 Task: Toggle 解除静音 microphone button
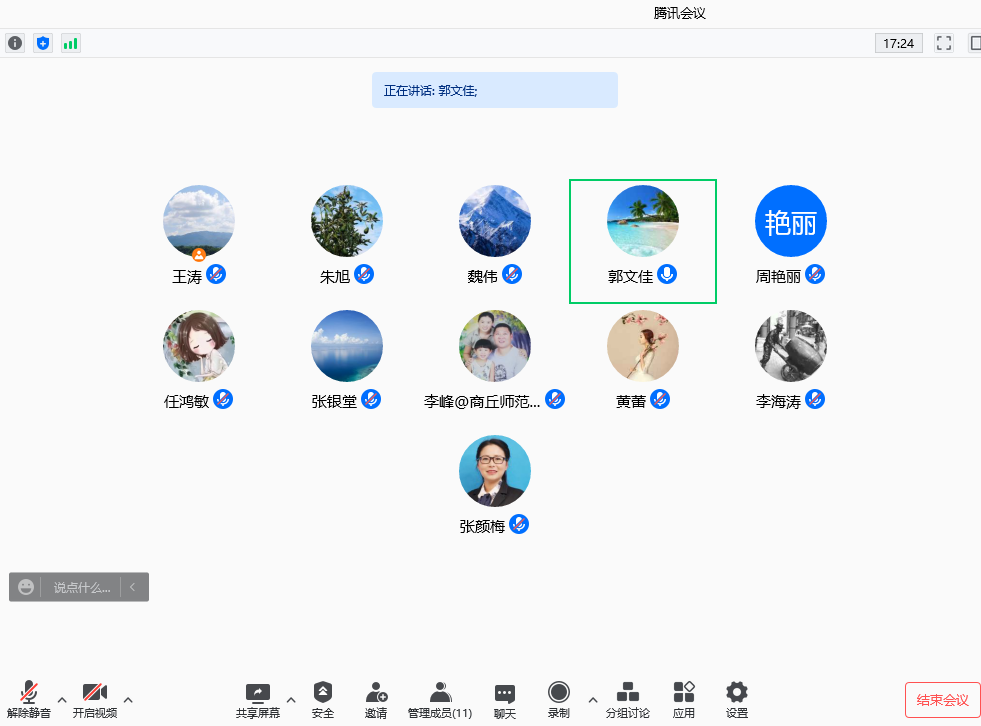(29, 699)
